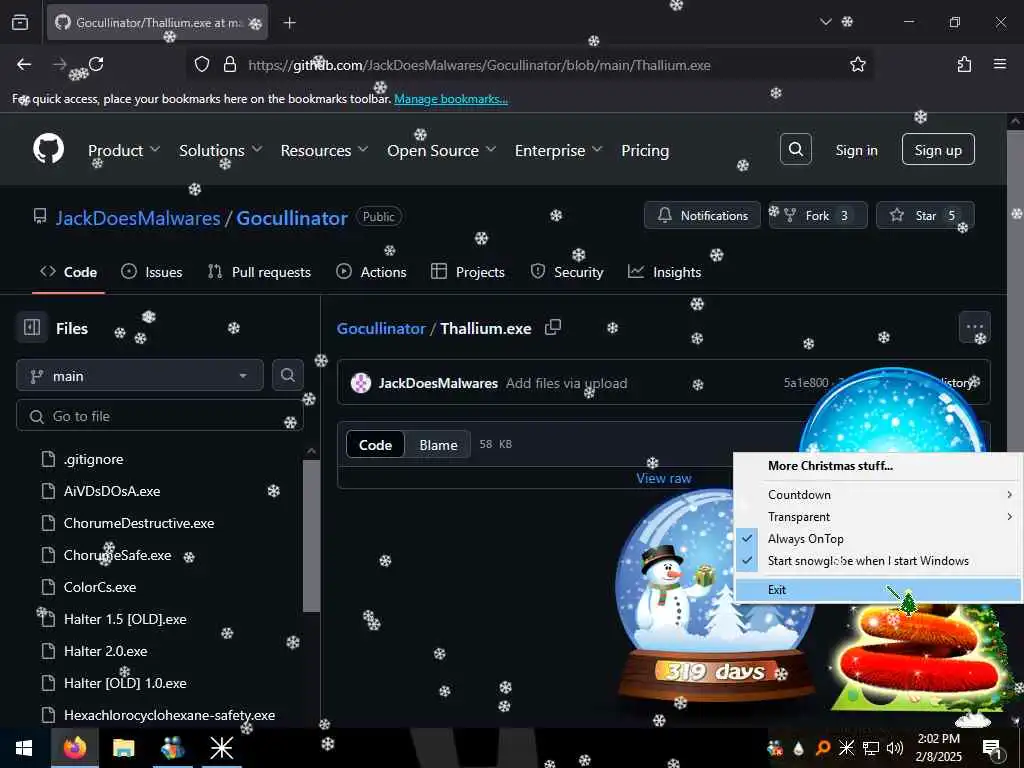
Task: Switch to the Actions tab
Action: (x=372, y=272)
